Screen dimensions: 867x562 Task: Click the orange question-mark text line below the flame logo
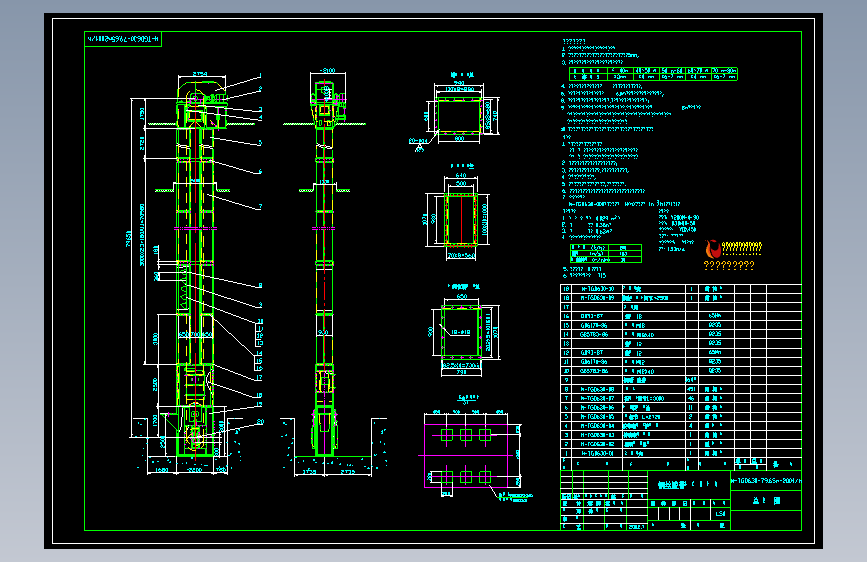click(x=729, y=266)
